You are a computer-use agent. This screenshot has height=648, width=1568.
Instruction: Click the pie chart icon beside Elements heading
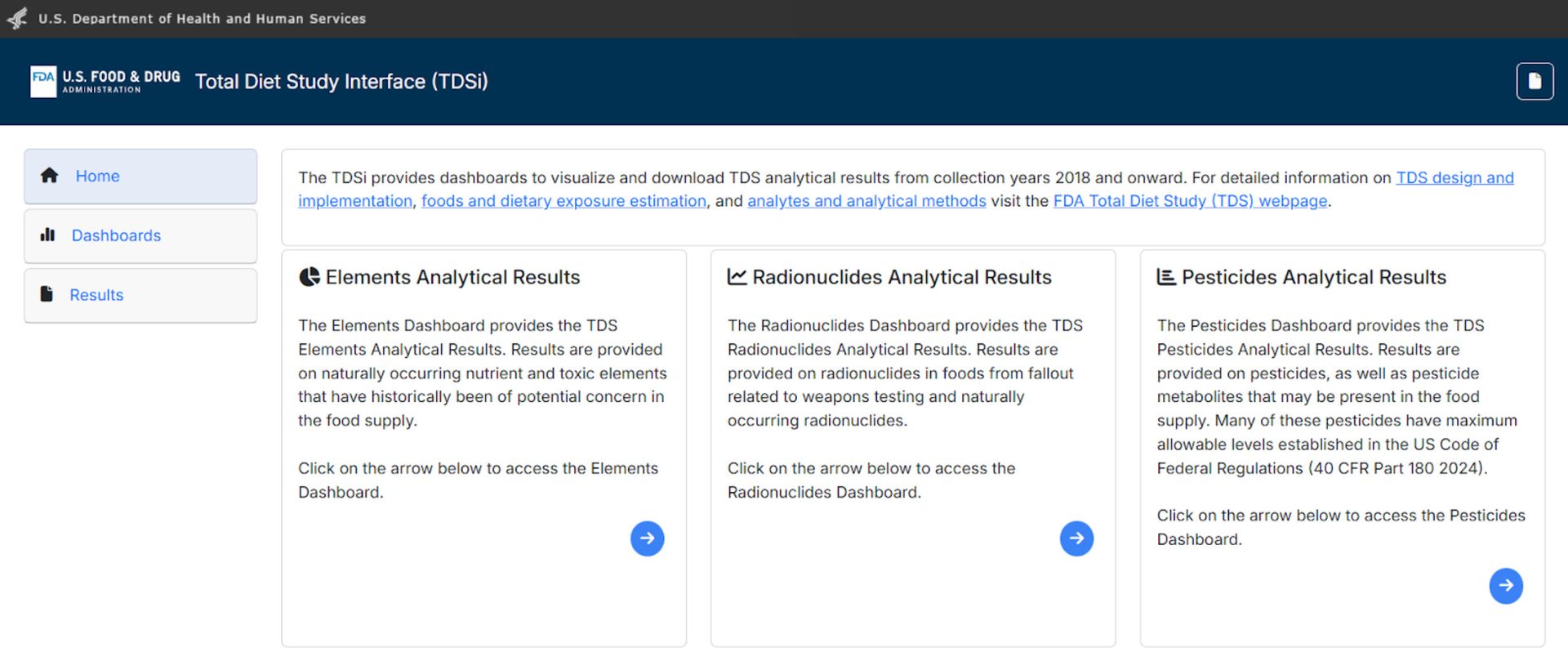(310, 277)
